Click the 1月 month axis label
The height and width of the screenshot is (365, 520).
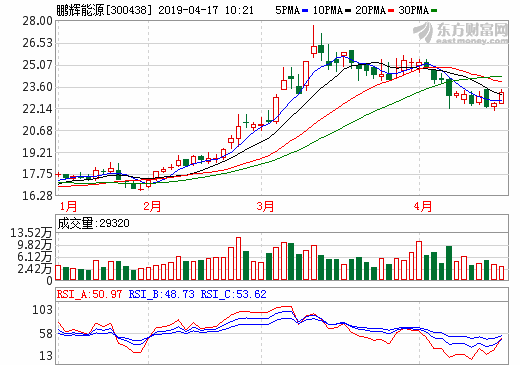pyautogui.click(x=68, y=206)
